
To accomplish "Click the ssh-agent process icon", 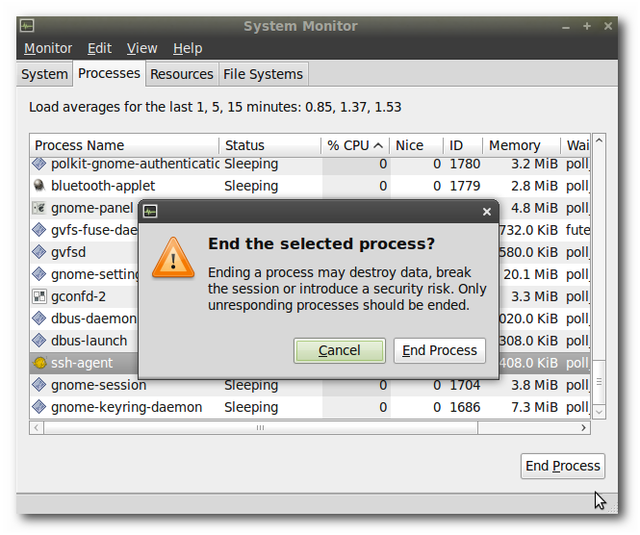I will (x=39, y=363).
